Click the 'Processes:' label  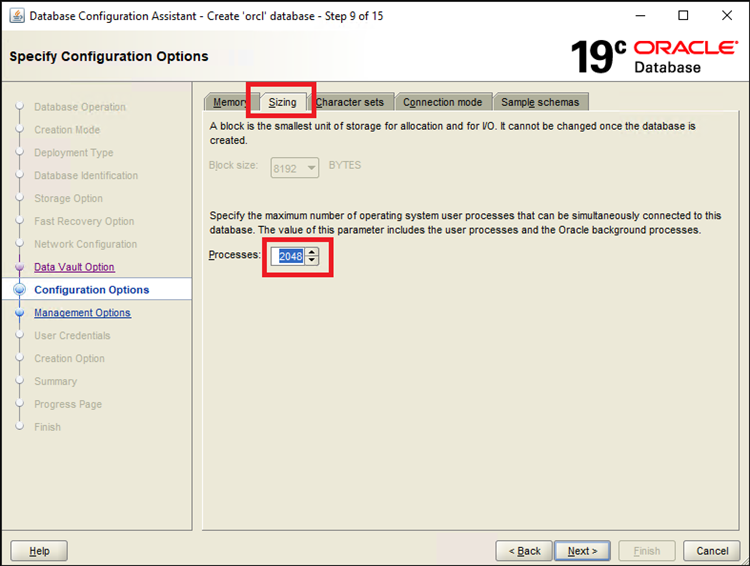point(234,255)
